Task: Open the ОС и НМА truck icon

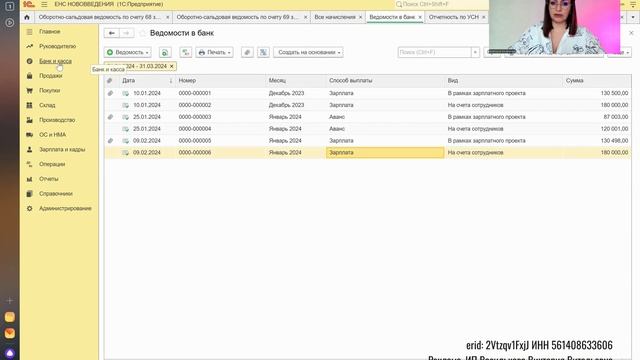Action: pos(29,135)
